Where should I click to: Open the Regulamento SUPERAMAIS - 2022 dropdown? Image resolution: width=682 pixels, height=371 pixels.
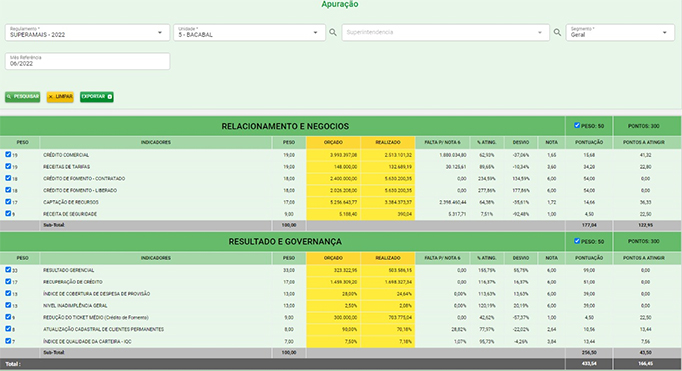[x=87, y=33]
